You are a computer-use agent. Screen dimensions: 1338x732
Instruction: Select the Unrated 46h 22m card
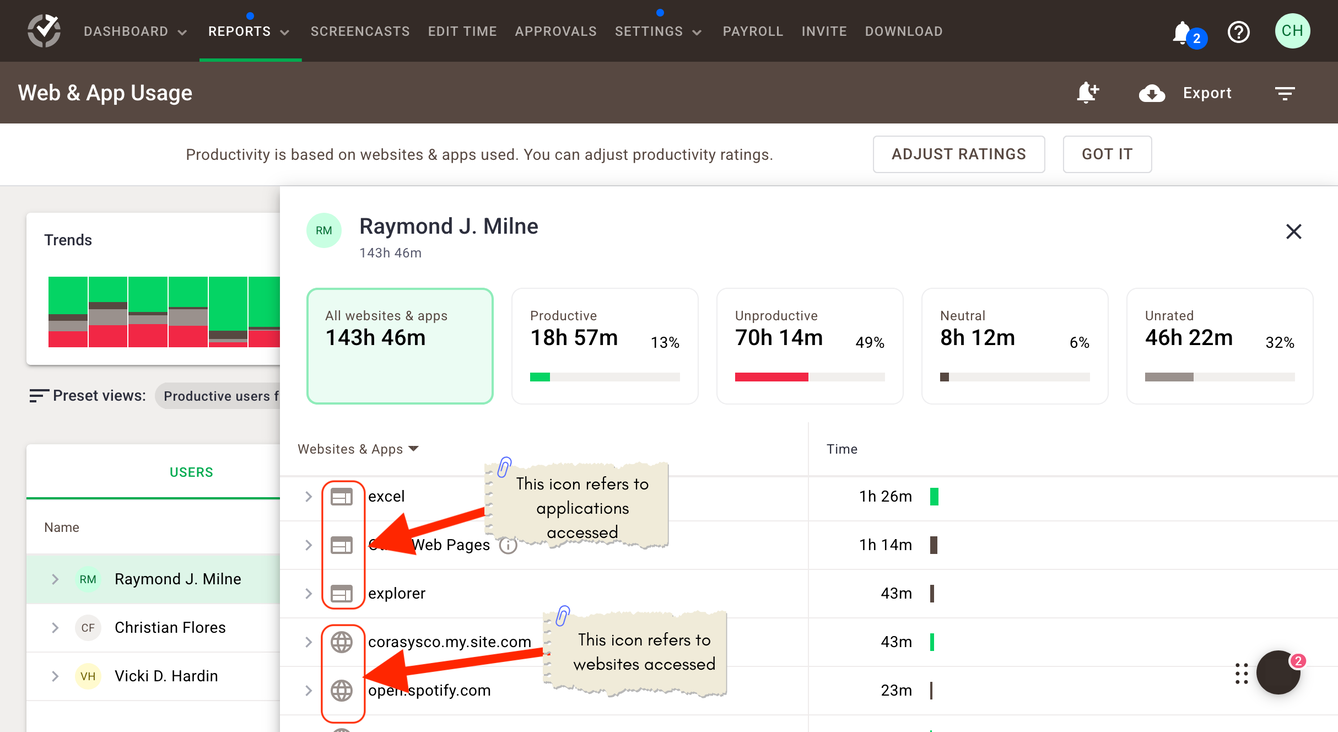click(x=1220, y=346)
